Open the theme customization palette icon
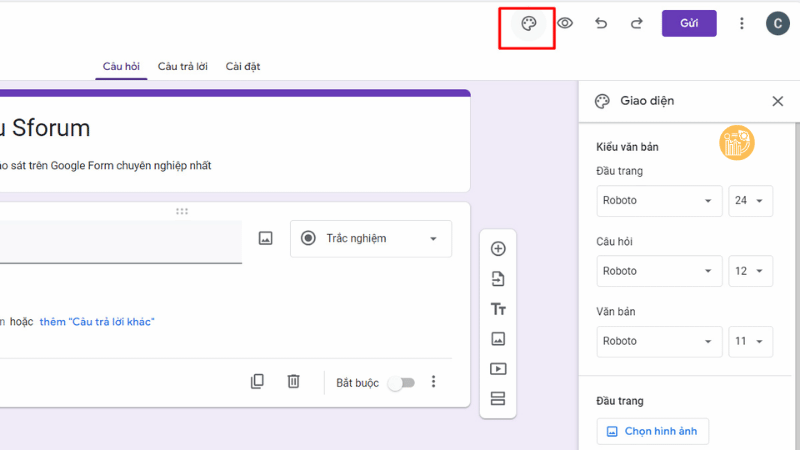The height and width of the screenshot is (450, 800). pos(528,24)
